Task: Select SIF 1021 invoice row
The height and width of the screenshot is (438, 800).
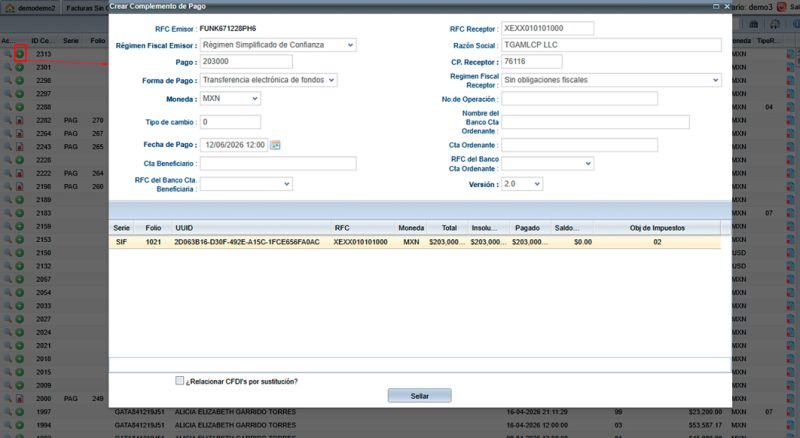Action: 415,242
